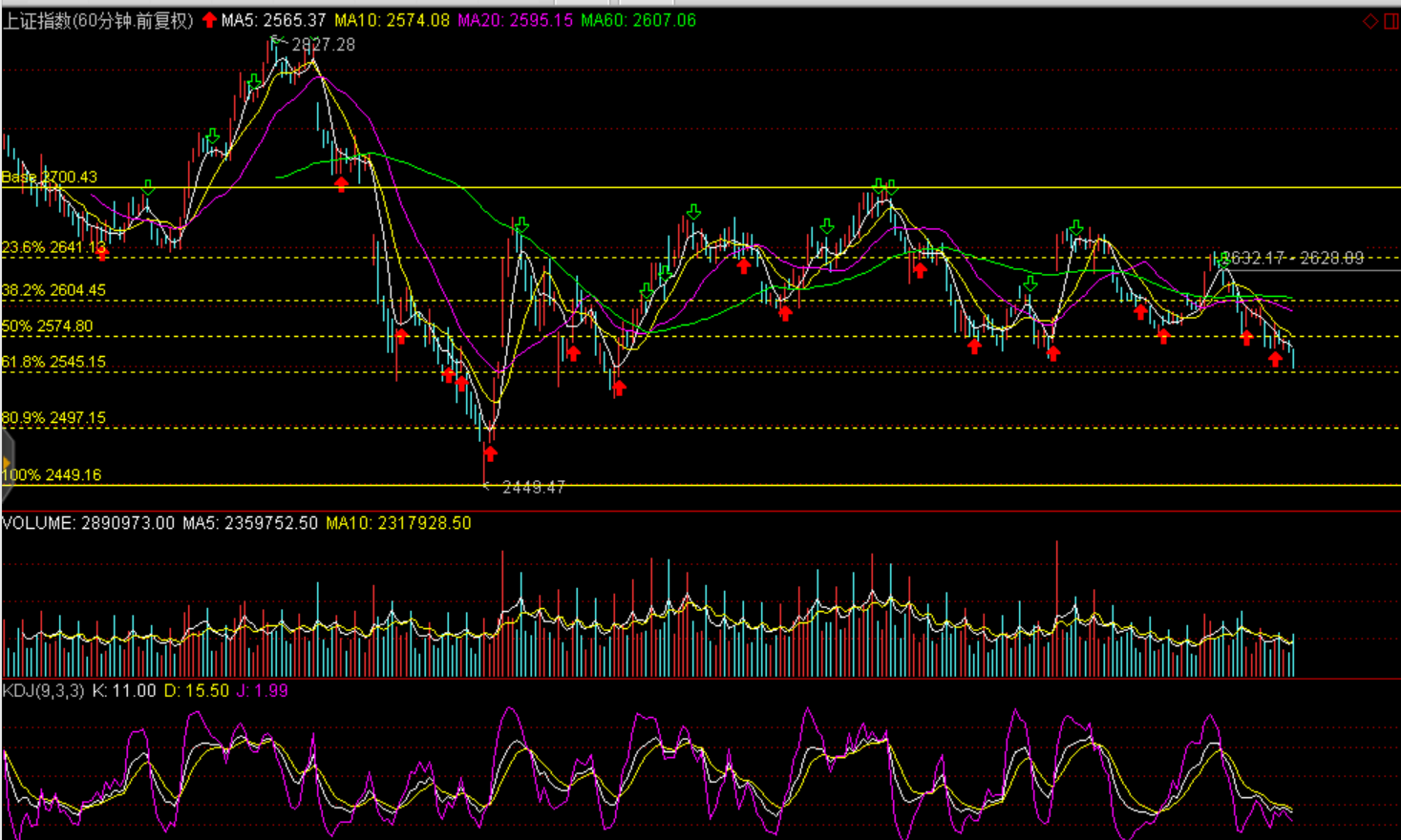Click the first green sell arrow near Base line
The width and height of the screenshot is (1401, 840).
point(148,187)
